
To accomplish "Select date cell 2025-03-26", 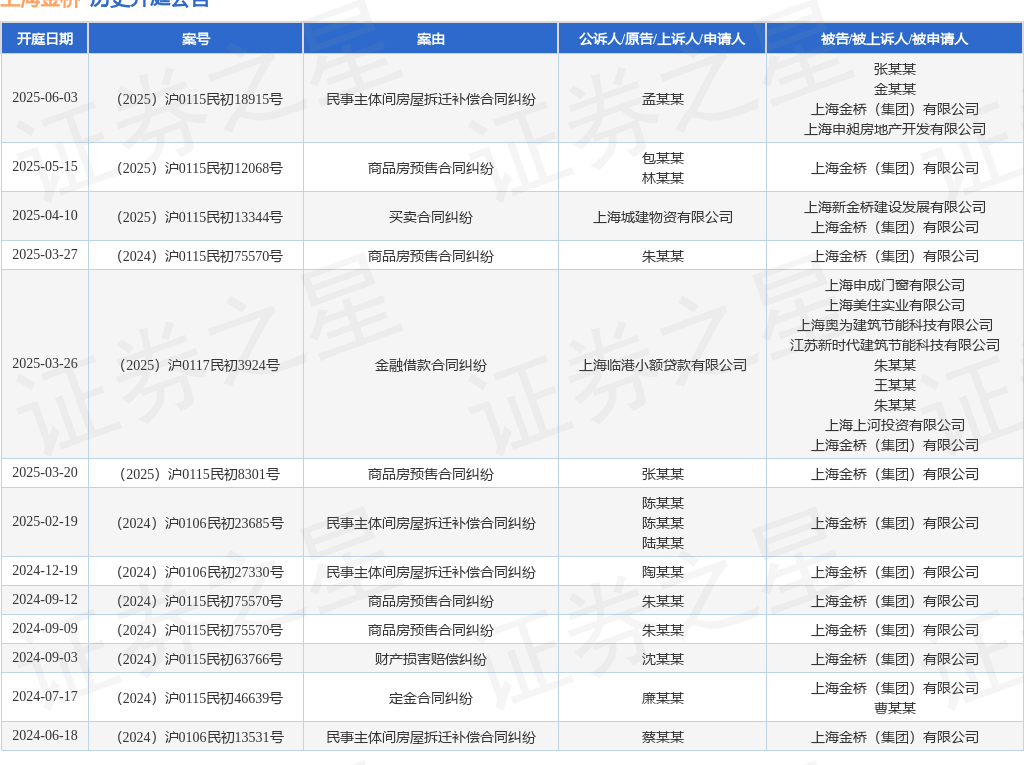I will [44, 363].
